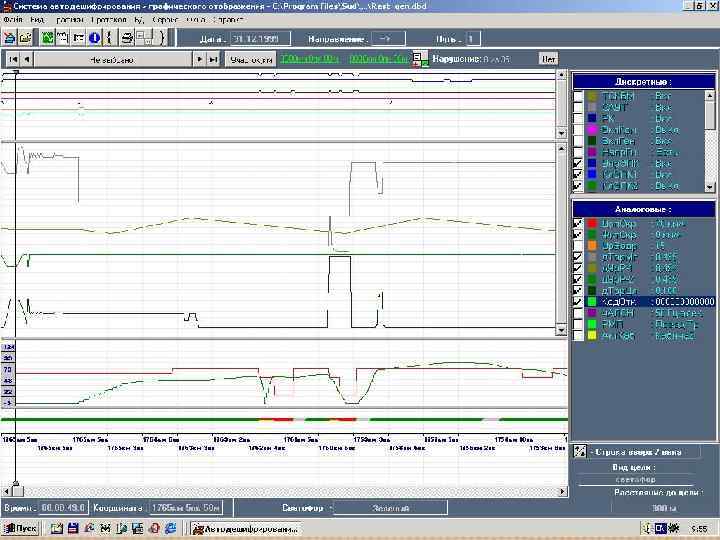Jump to first record navigation button

pyautogui.click(x=14, y=59)
